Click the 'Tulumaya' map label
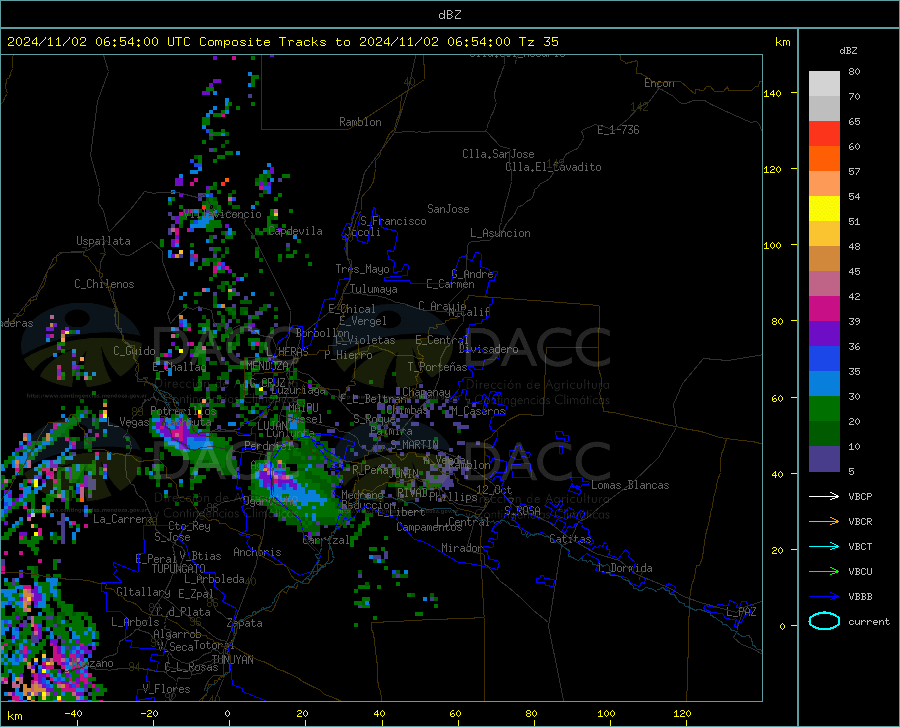This screenshot has height=727, width=900. coord(373,289)
